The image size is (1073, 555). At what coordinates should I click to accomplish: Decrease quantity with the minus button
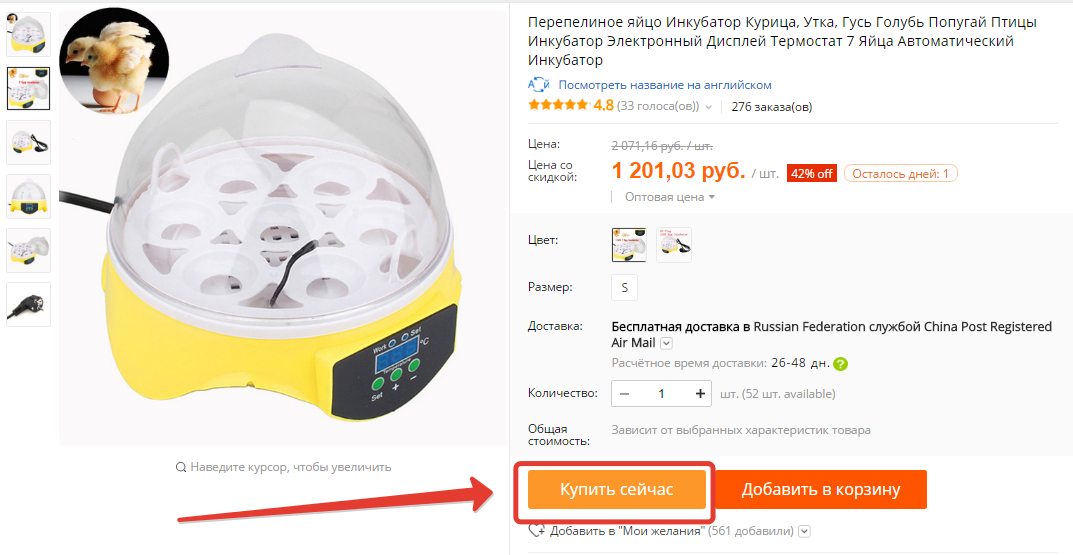pyautogui.click(x=625, y=393)
